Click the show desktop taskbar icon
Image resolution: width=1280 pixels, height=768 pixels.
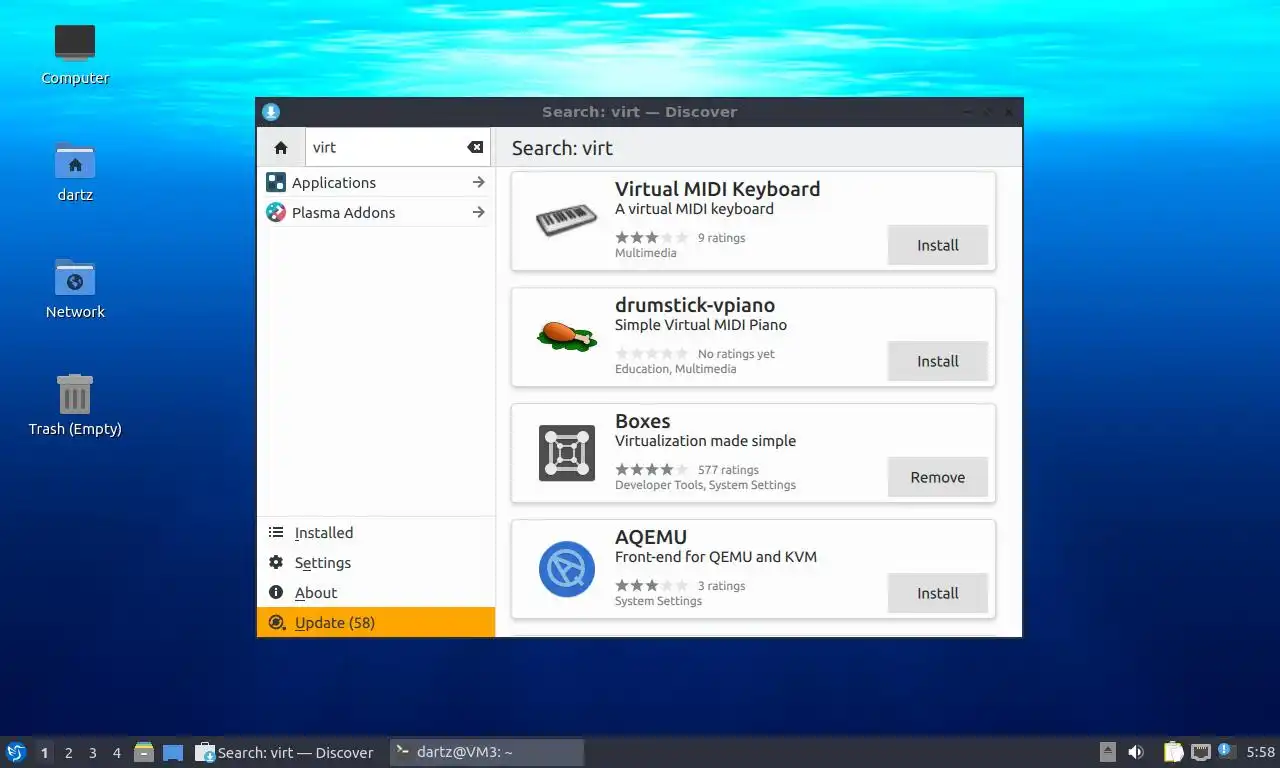tap(173, 752)
